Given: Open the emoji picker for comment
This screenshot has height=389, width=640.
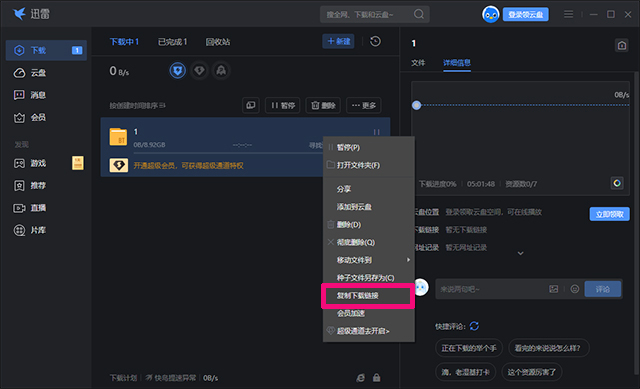Looking at the screenshot, I should pyautogui.click(x=575, y=289).
